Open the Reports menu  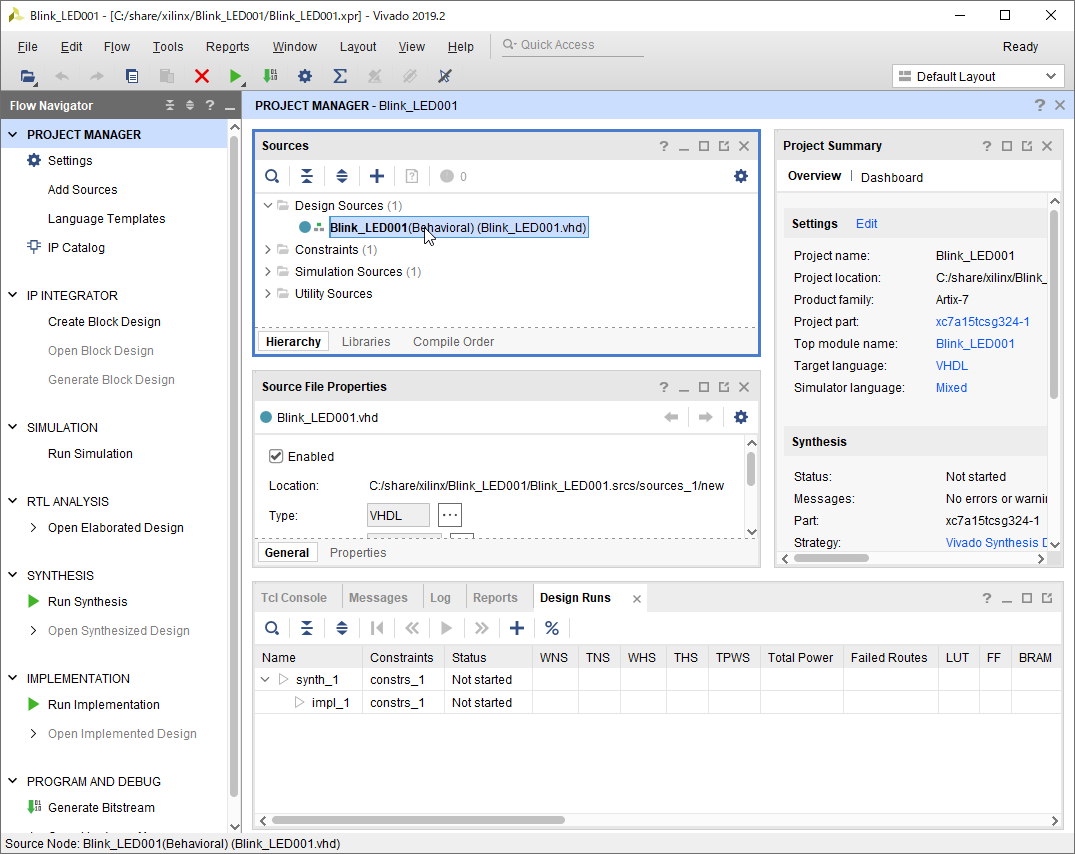pos(227,47)
